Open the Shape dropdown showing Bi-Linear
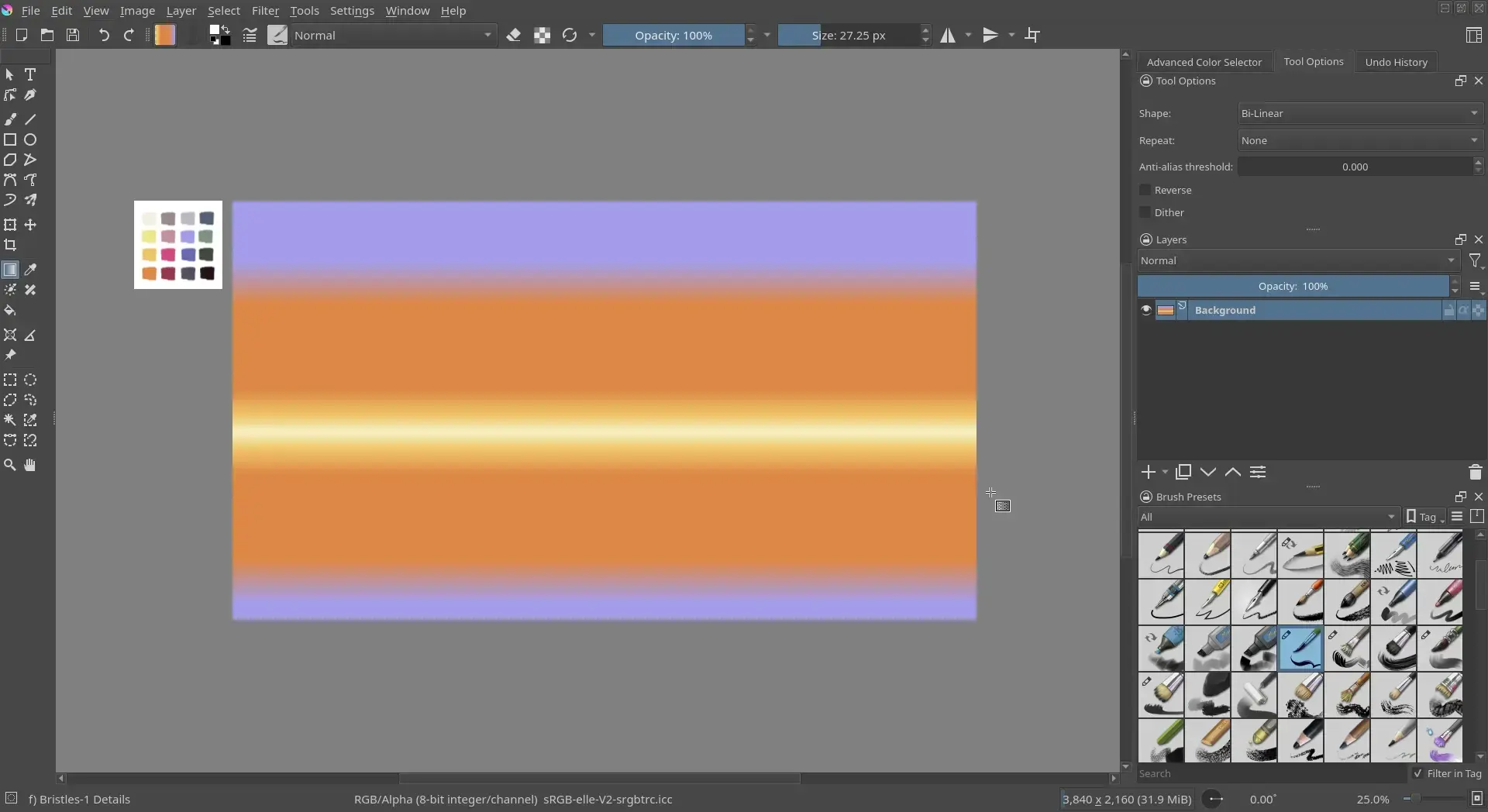Viewport: 1488px width, 812px height. [1360, 113]
